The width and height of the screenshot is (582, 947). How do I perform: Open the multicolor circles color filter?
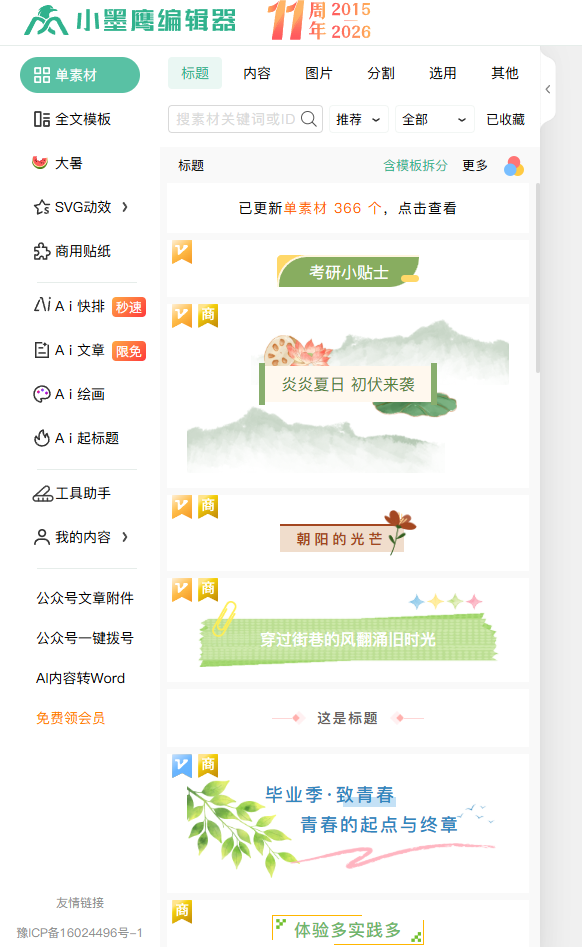pyautogui.click(x=514, y=166)
